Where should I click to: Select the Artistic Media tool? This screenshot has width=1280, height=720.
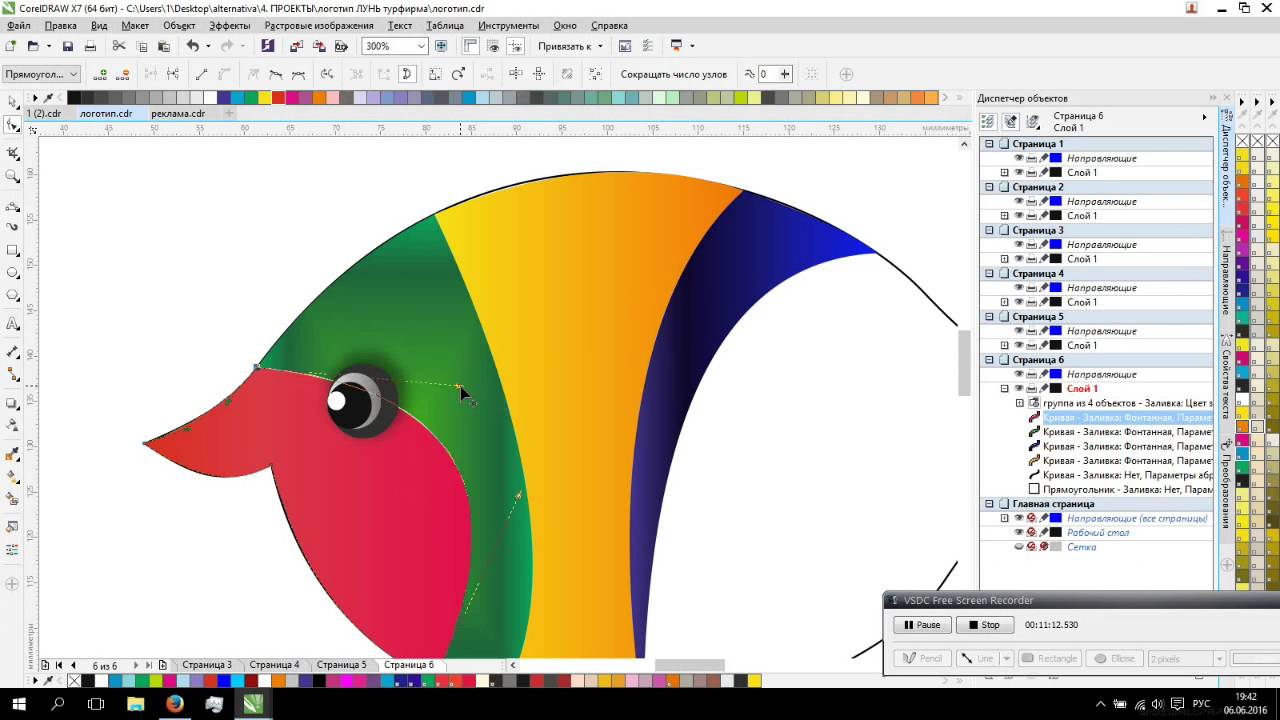pyautogui.click(x=12, y=227)
